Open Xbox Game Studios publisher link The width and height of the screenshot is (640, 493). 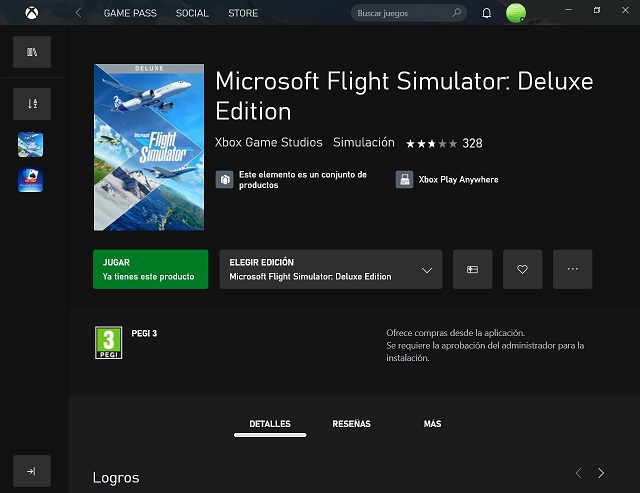[x=269, y=142]
